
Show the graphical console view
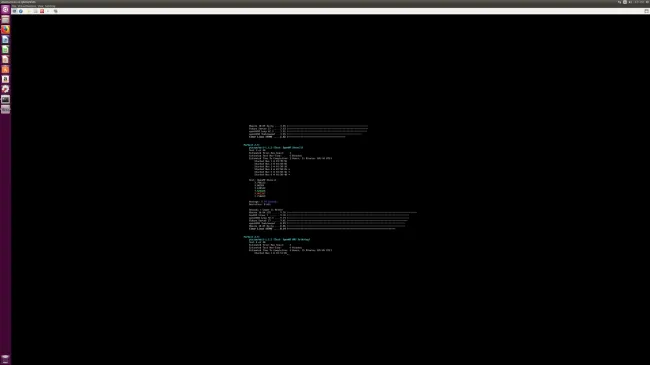click(x=14, y=11)
